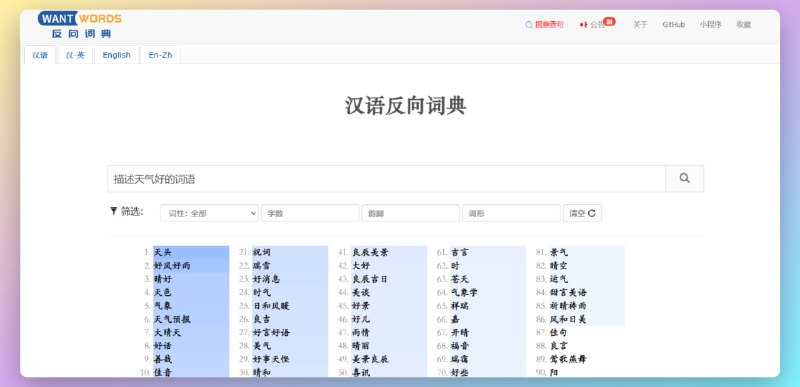Select result word 雨情
Image resolution: width=800 pixels, height=387 pixels.
361,332
